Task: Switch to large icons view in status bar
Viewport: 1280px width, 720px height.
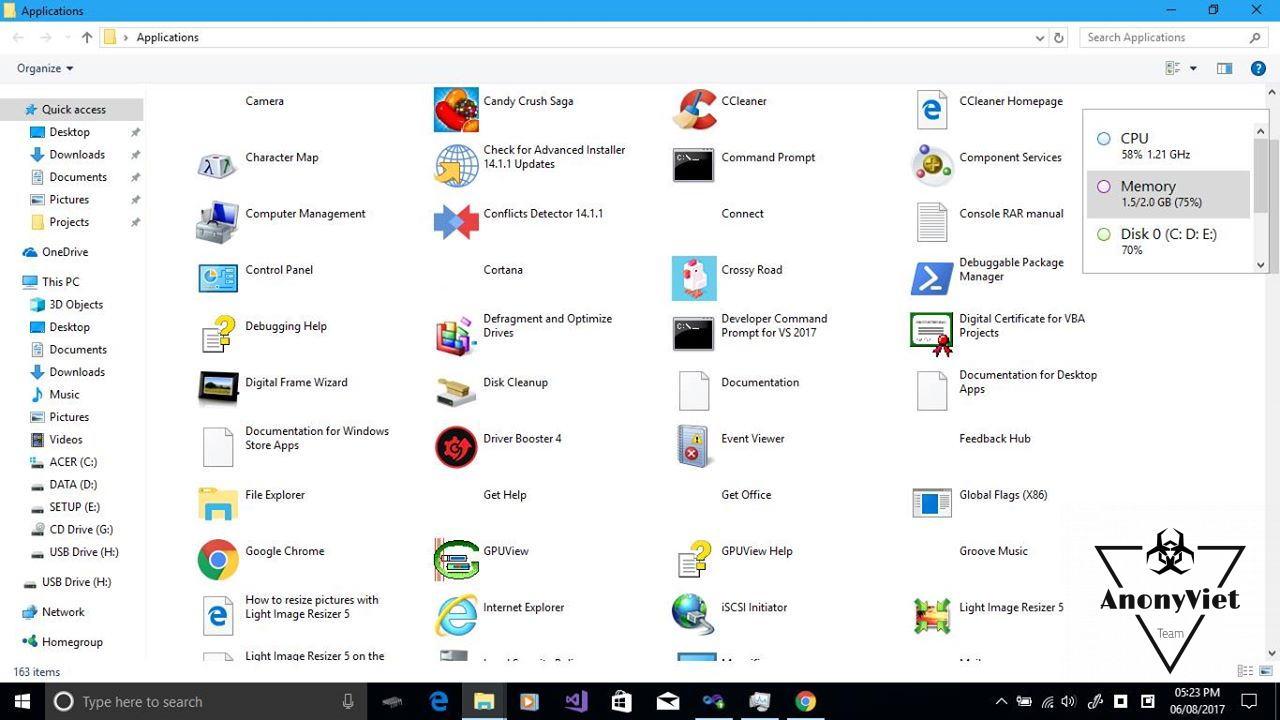Action: click(x=1264, y=671)
